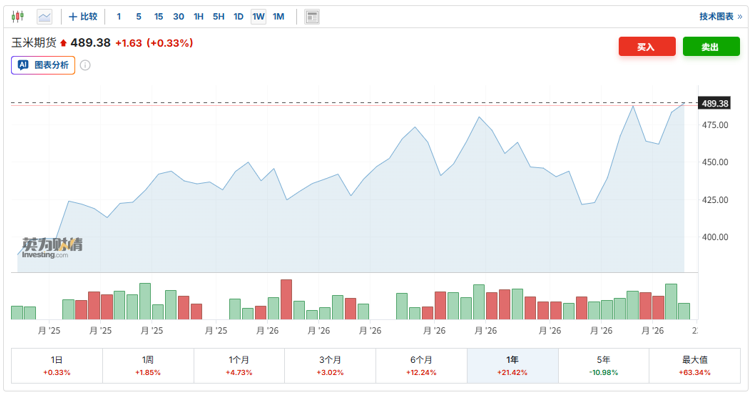
Task: Select the 1W interval
Action: (x=258, y=17)
